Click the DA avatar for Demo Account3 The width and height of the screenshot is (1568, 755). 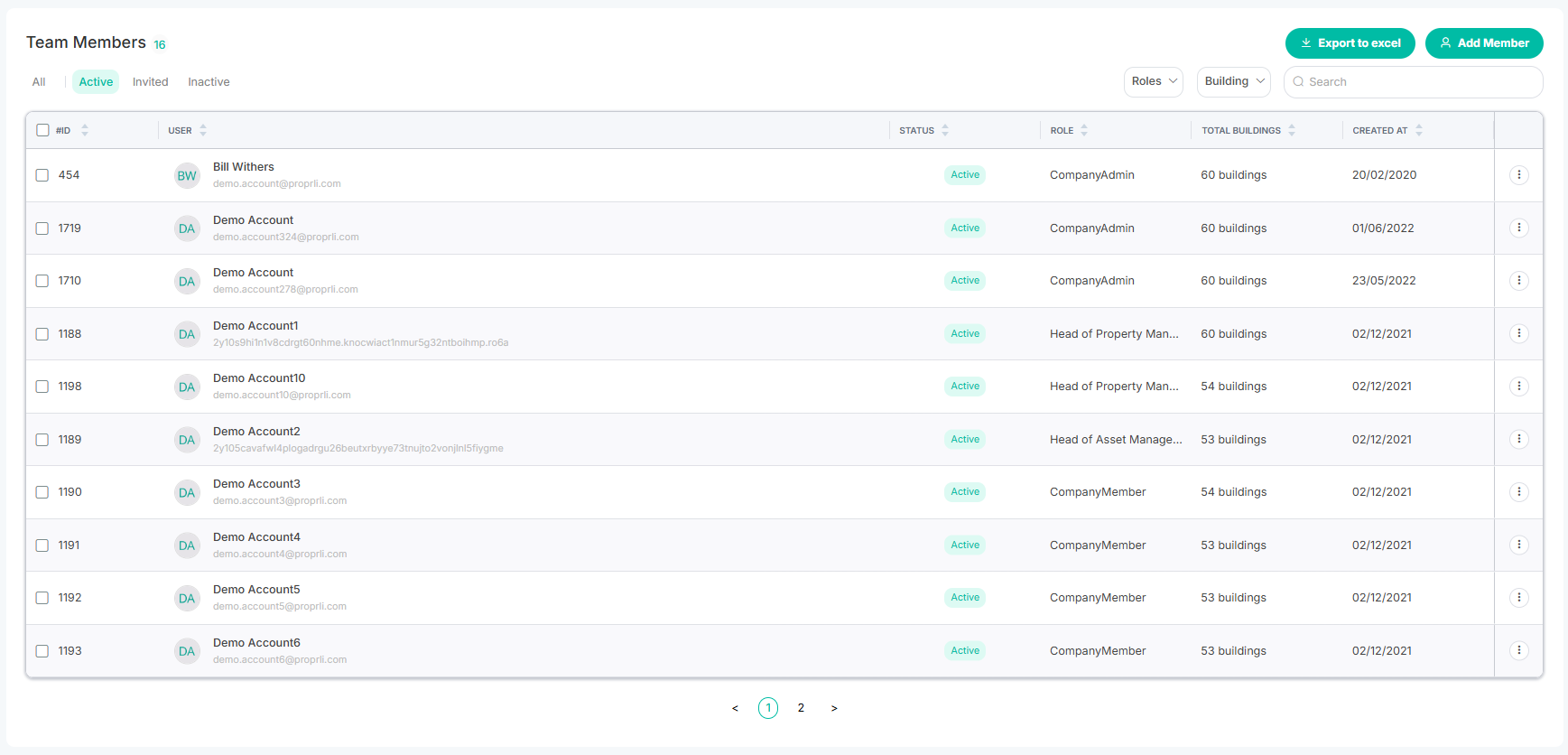click(x=187, y=492)
